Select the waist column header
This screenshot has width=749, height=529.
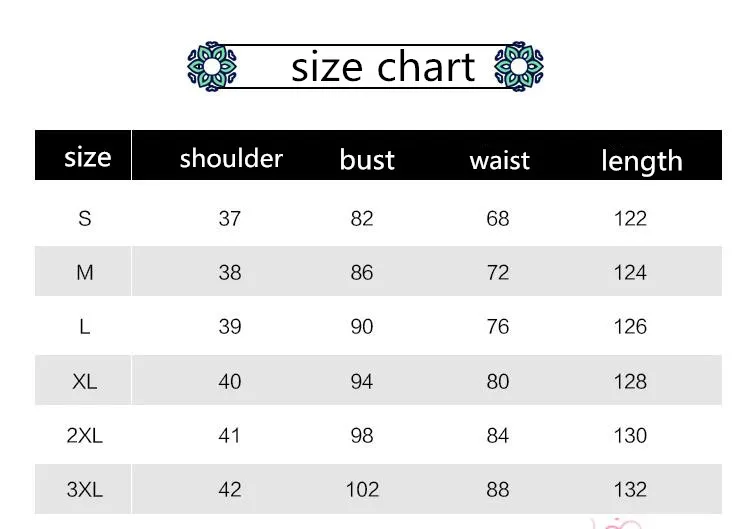tap(500, 160)
